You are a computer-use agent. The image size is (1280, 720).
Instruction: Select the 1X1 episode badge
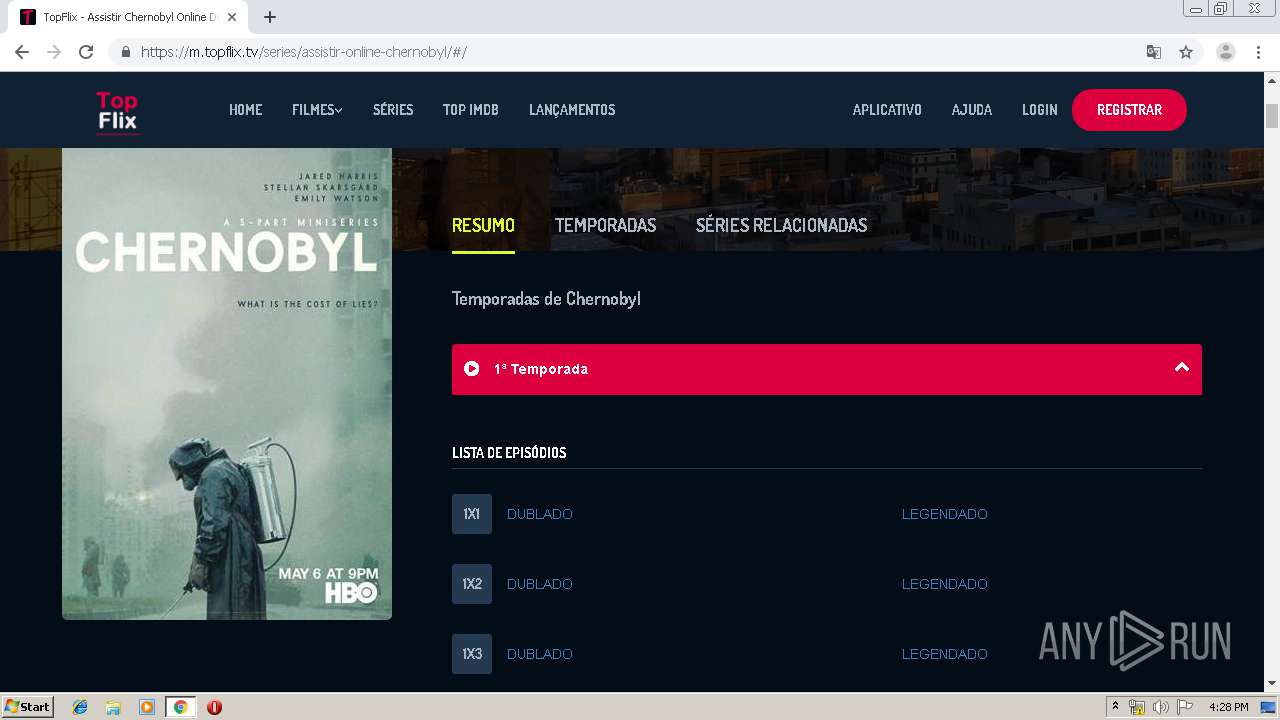point(472,514)
